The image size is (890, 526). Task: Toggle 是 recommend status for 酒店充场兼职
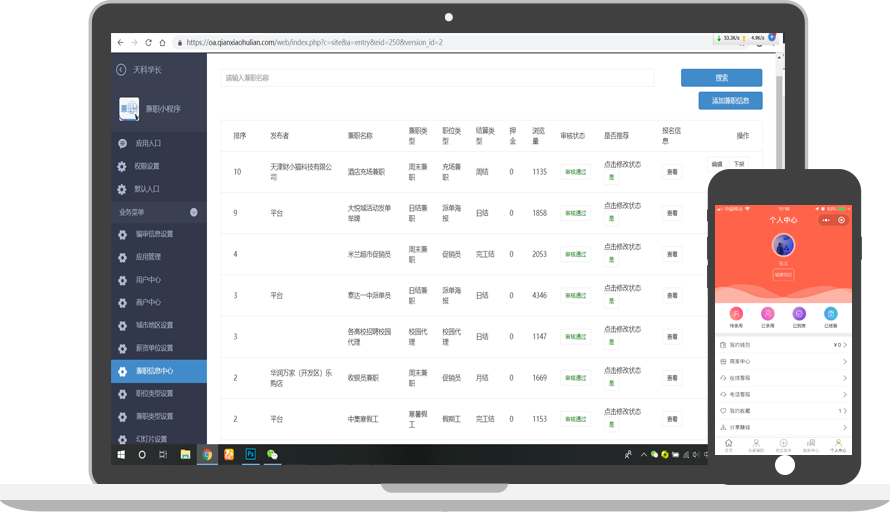click(x=611, y=178)
